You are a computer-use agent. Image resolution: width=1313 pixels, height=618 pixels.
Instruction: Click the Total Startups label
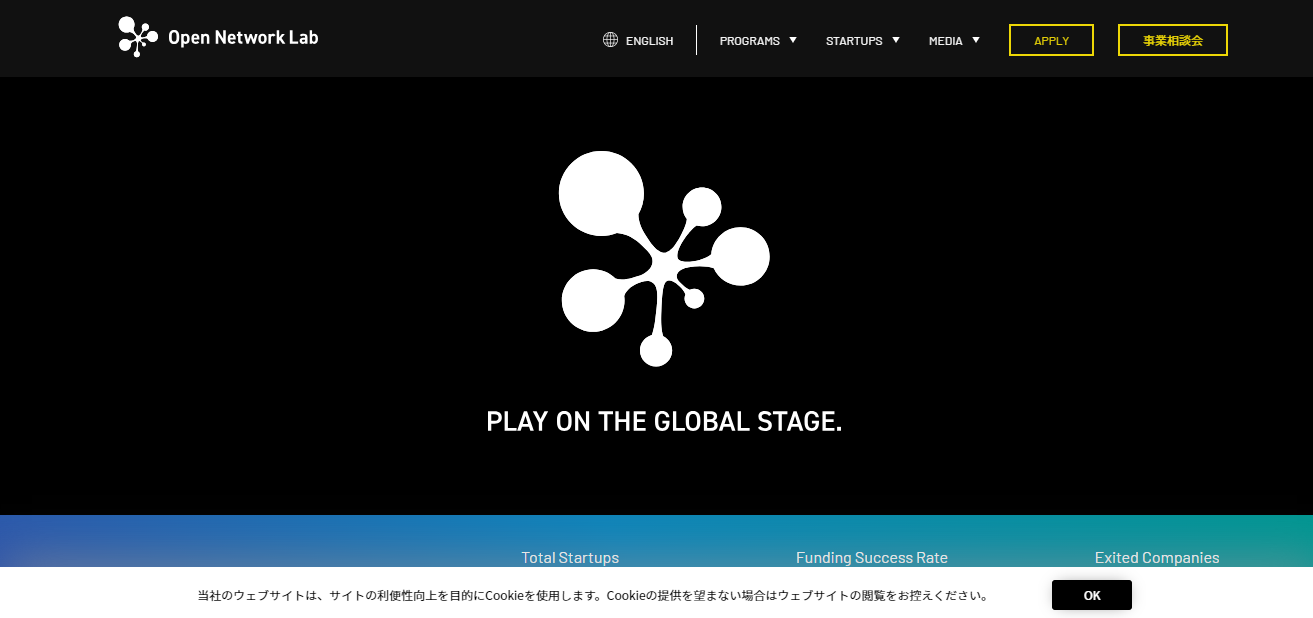tap(570, 558)
